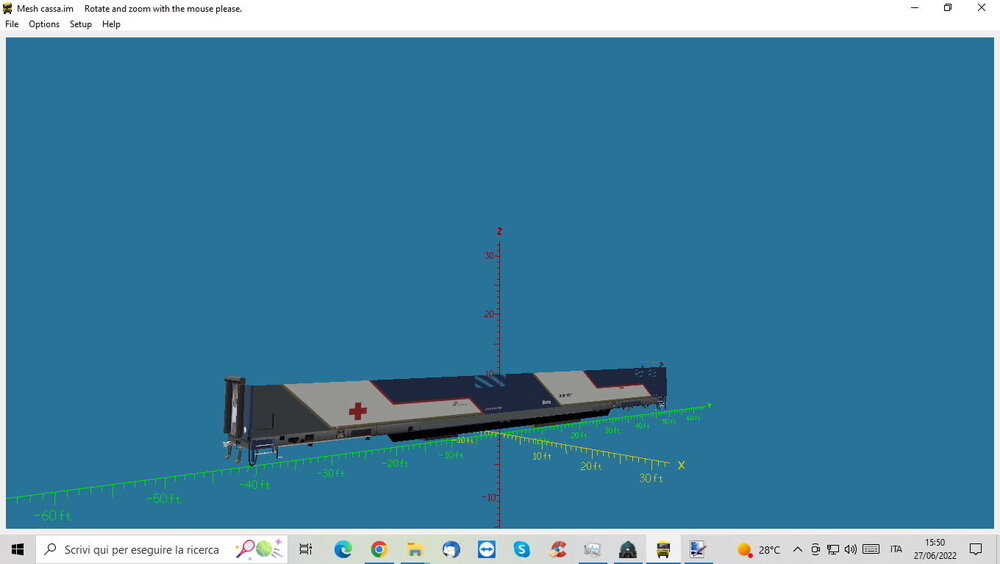The width and height of the screenshot is (1000, 564).
Task: Click the red Z axis label
Action: (x=499, y=232)
